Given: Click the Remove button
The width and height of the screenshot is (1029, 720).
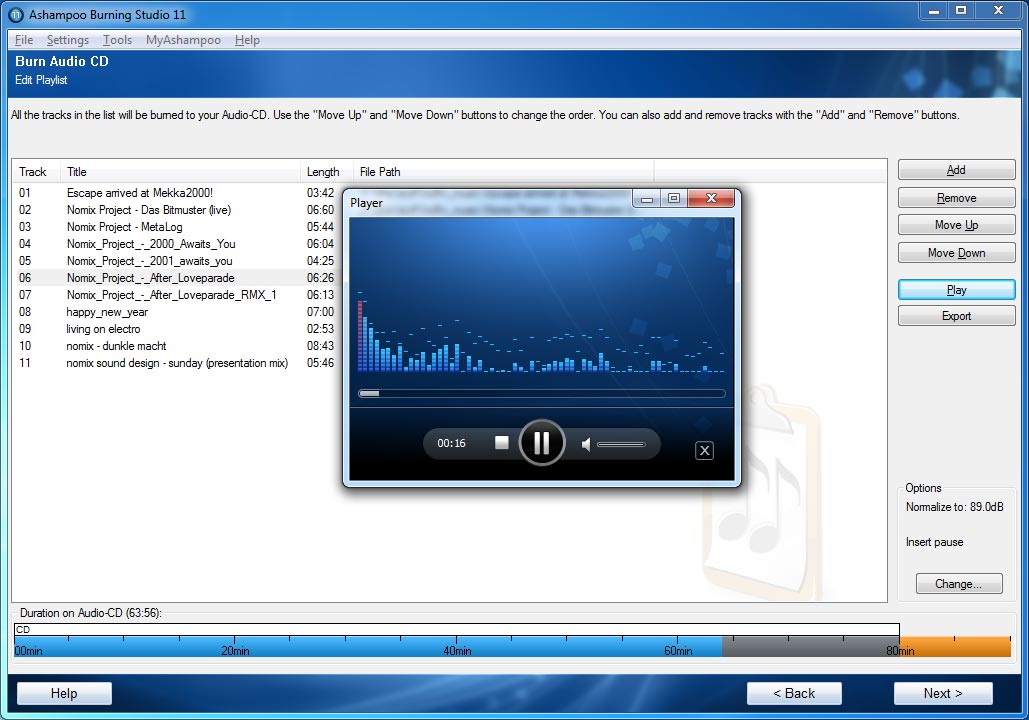Looking at the screenshot, I should [x=956, y=198].
